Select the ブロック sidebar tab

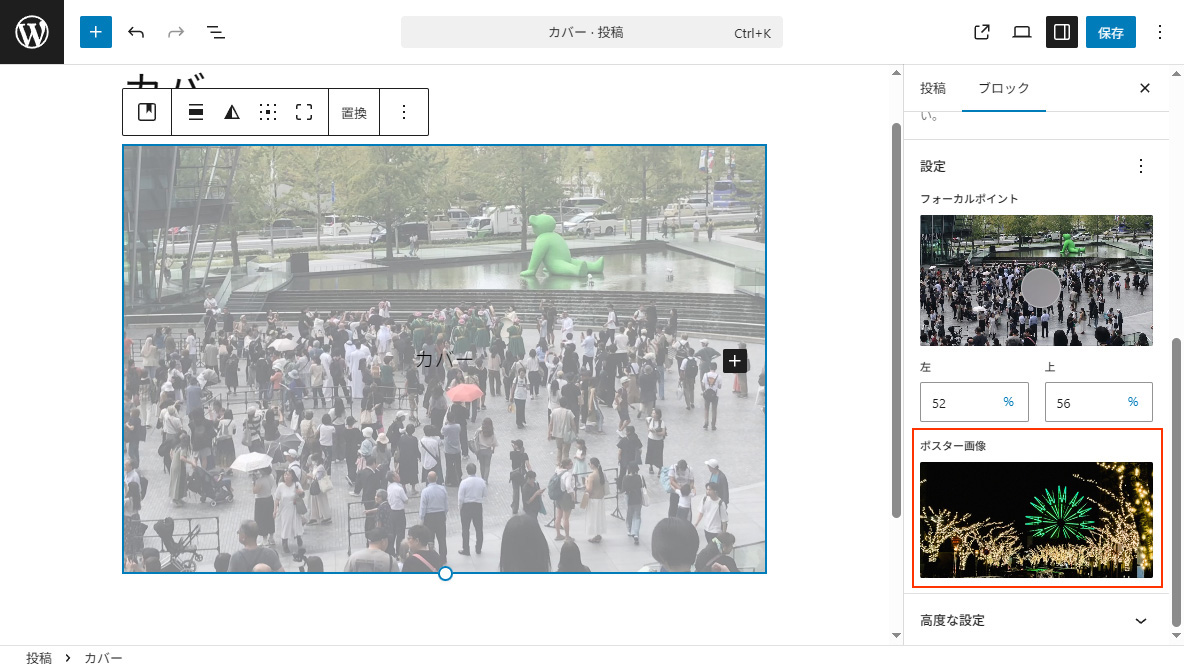(x=1003, y=88)
